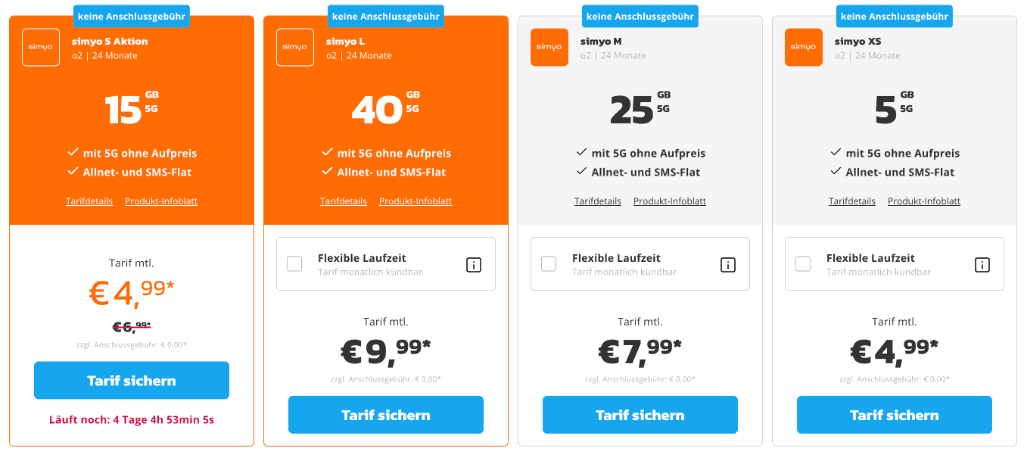Open Produkt-Infoblatt for simyo M
1024x450 pixels.
[669, 201]
